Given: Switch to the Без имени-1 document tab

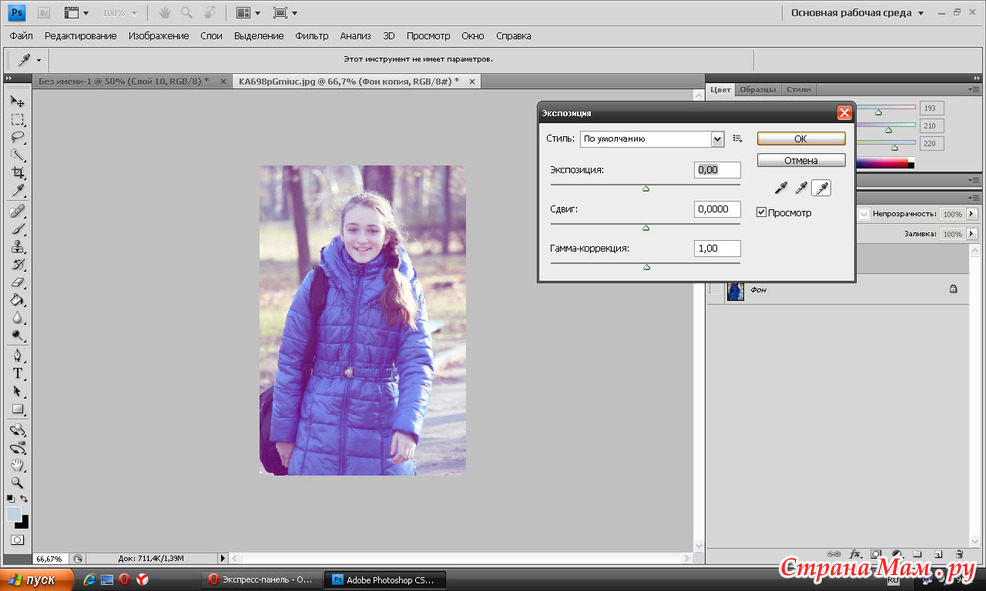Looking at the screenshot, I should (123, 81).
